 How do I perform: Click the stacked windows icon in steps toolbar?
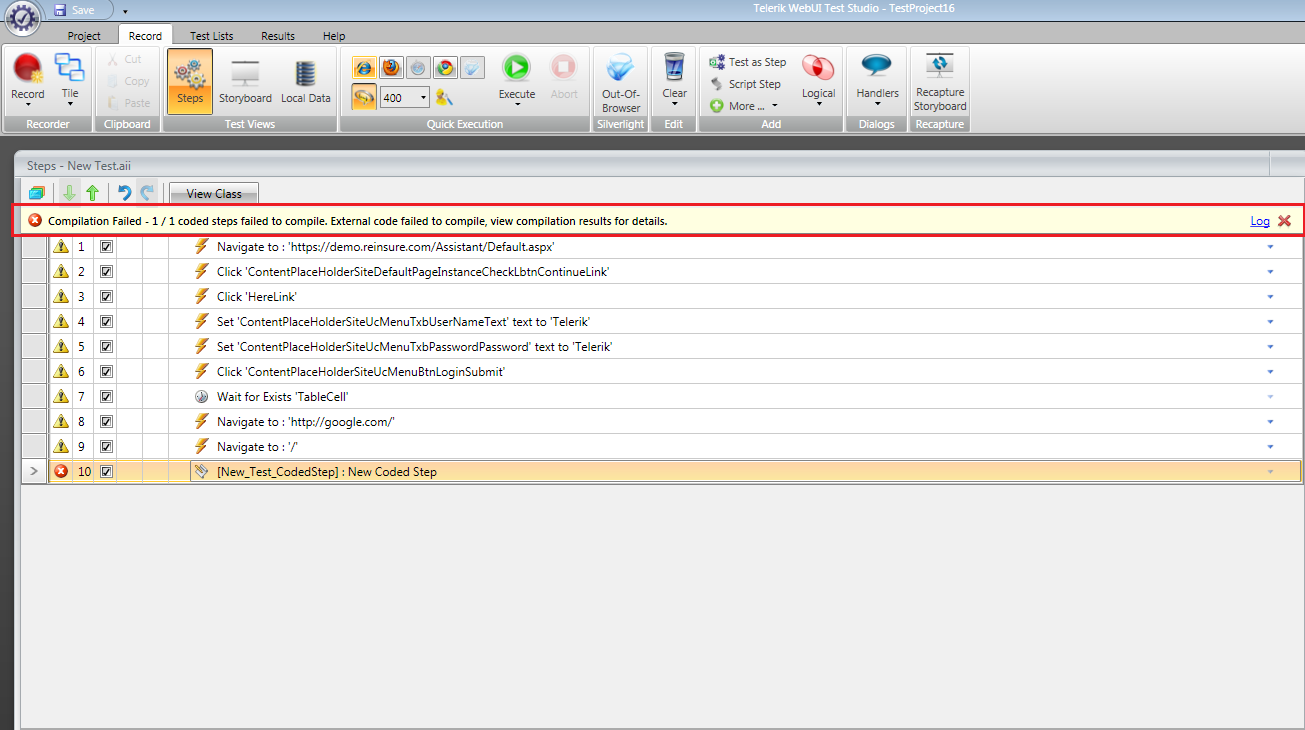37,193
